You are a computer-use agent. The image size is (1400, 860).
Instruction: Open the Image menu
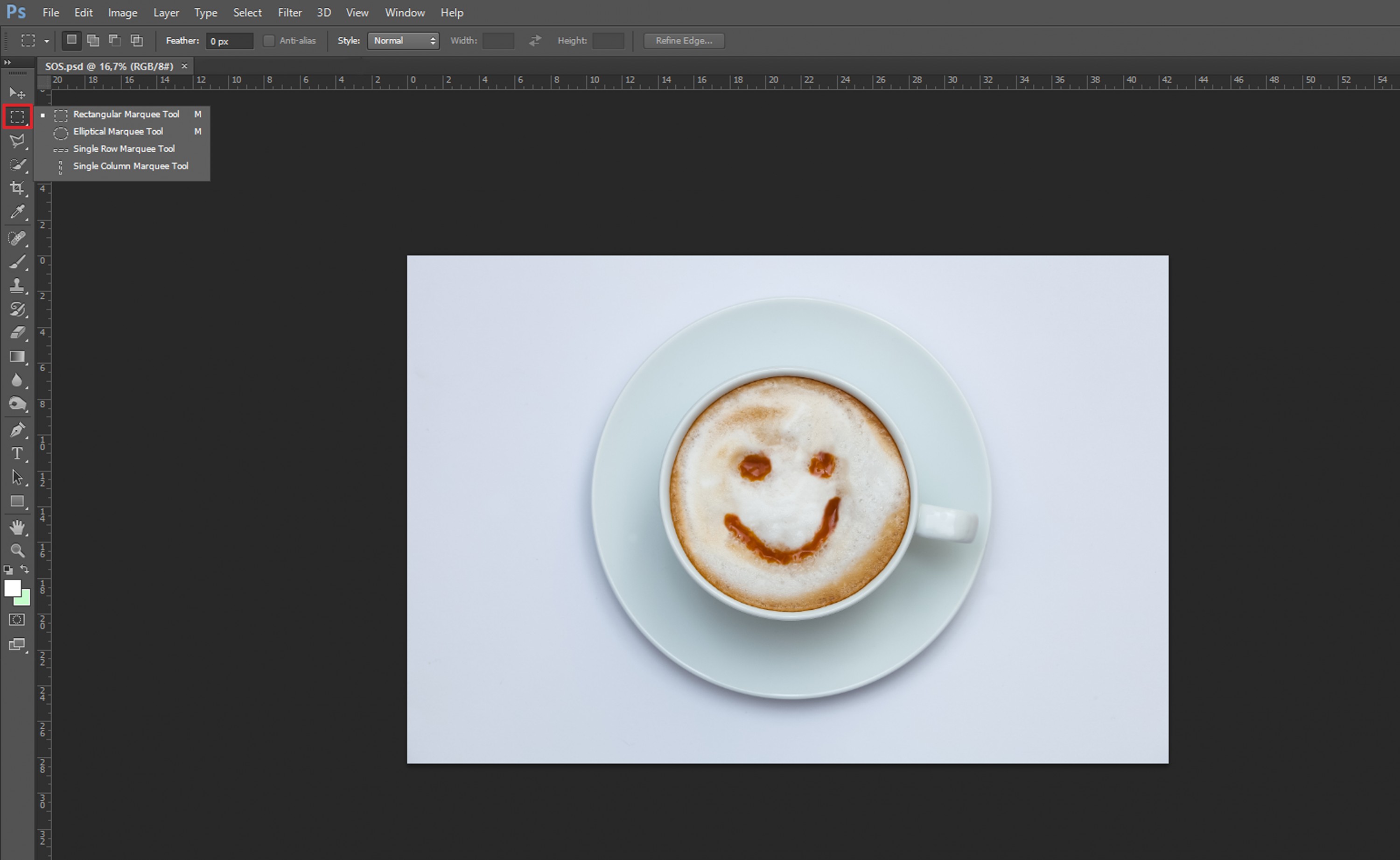click(123, 13)
